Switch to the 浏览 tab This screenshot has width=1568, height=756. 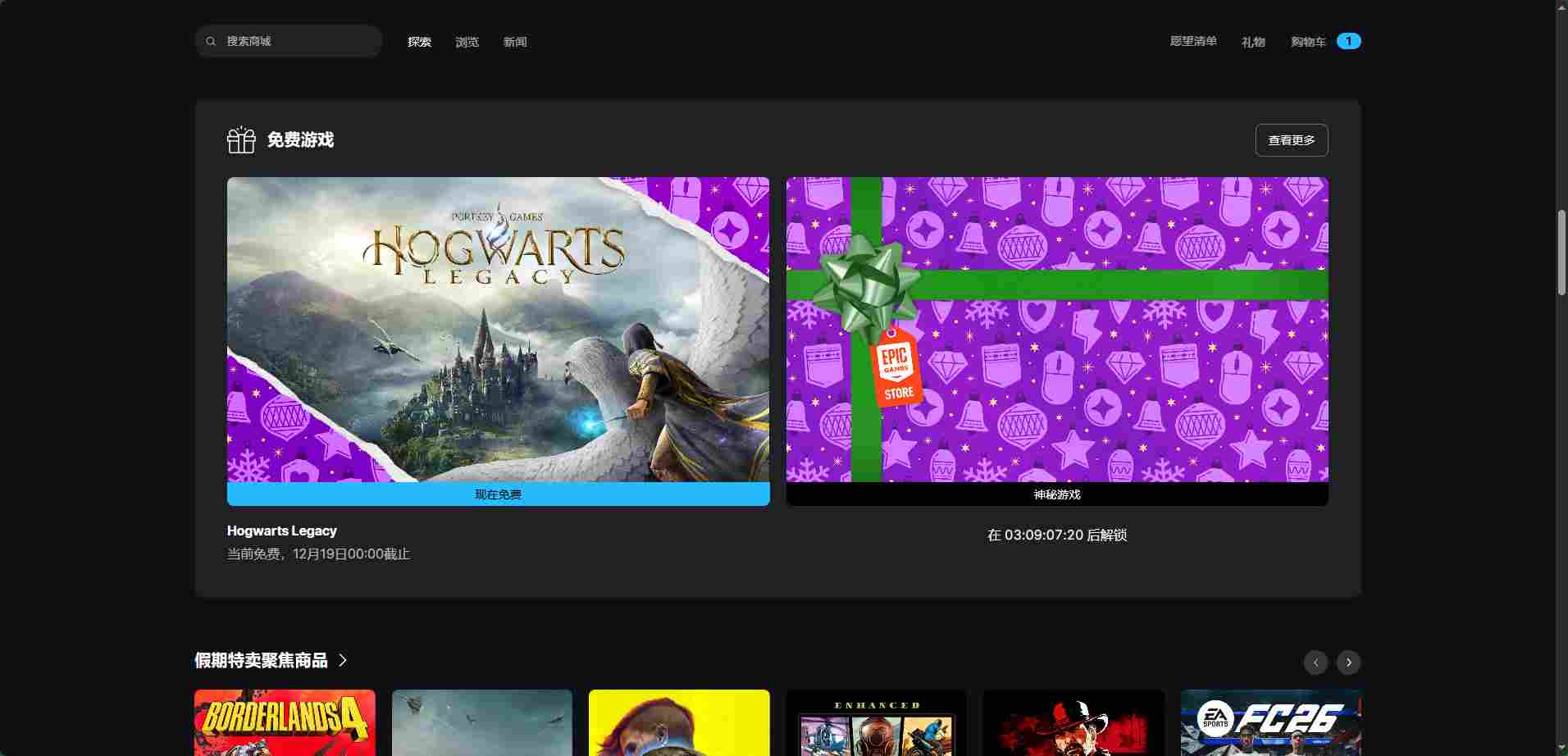click(x=467, y=42)
